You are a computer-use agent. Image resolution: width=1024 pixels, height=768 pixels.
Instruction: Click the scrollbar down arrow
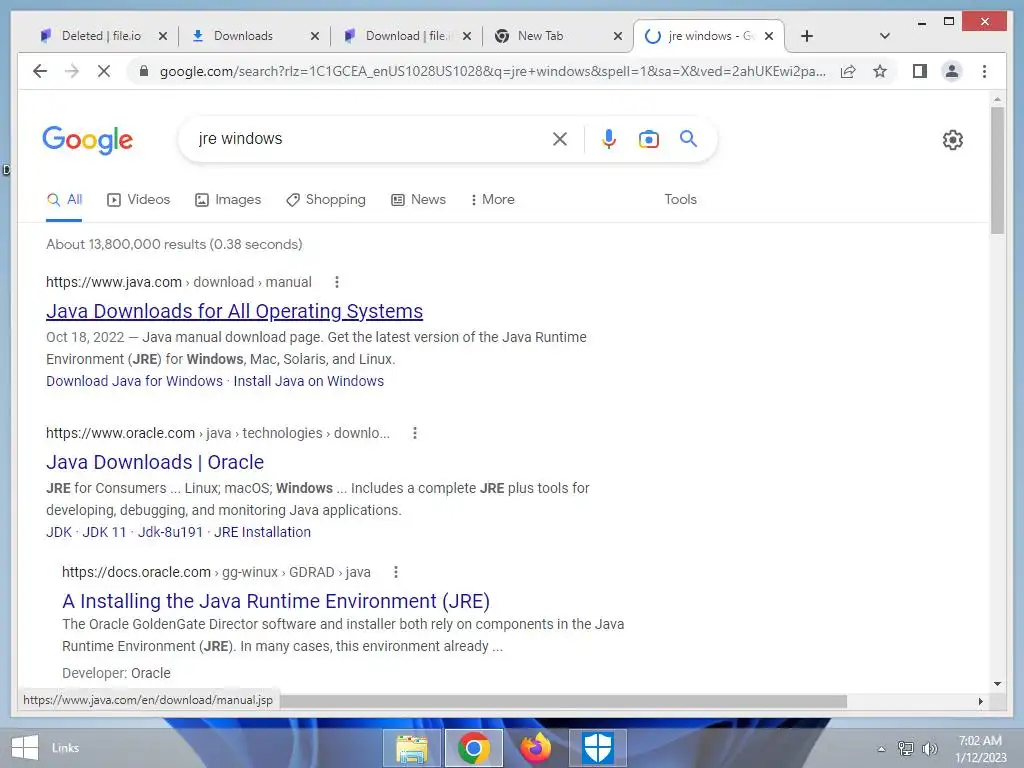997,684
